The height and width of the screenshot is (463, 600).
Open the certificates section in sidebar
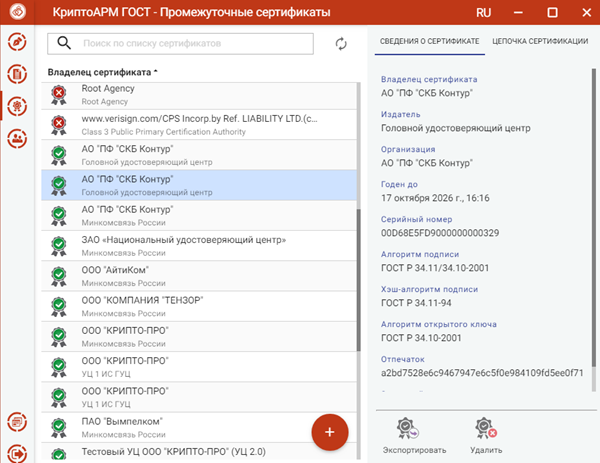(x=17, y=106)
